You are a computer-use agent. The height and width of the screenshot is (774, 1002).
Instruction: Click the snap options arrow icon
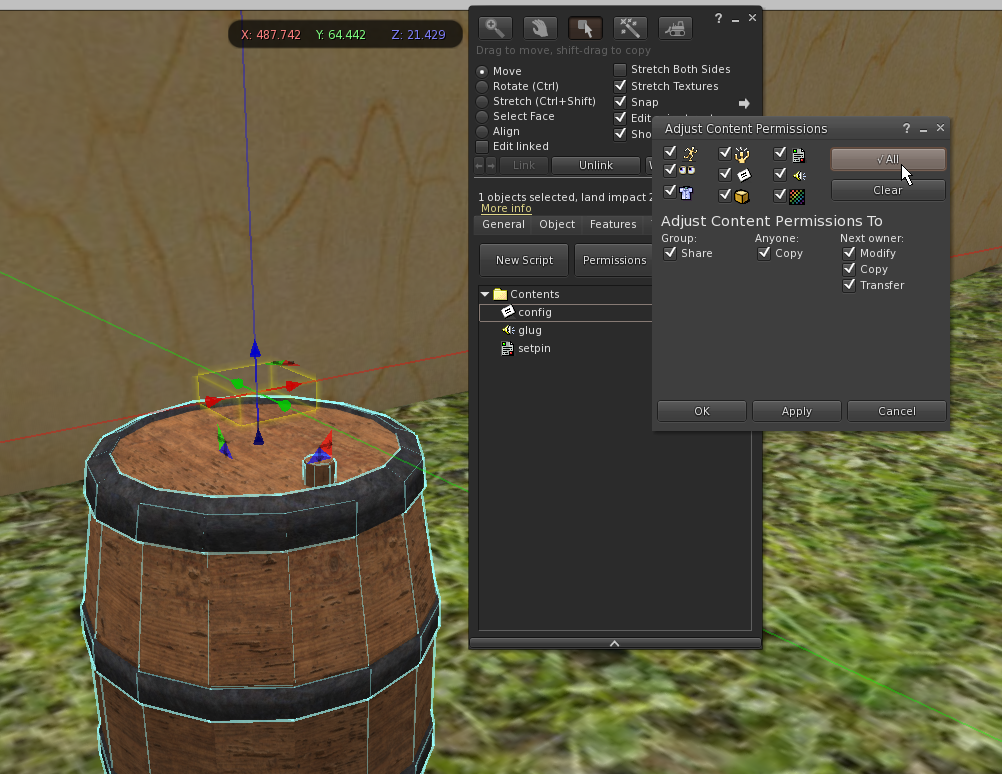[x=744, y=103]
